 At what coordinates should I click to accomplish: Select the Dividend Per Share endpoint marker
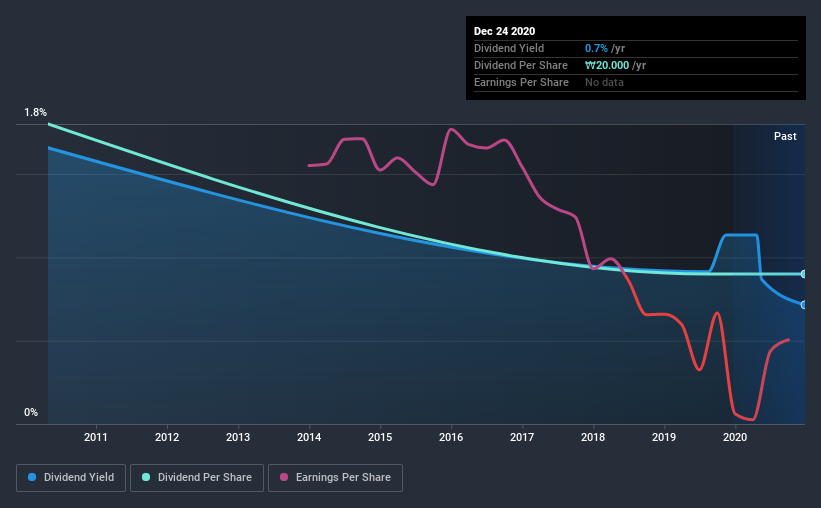tap(803, 274)
